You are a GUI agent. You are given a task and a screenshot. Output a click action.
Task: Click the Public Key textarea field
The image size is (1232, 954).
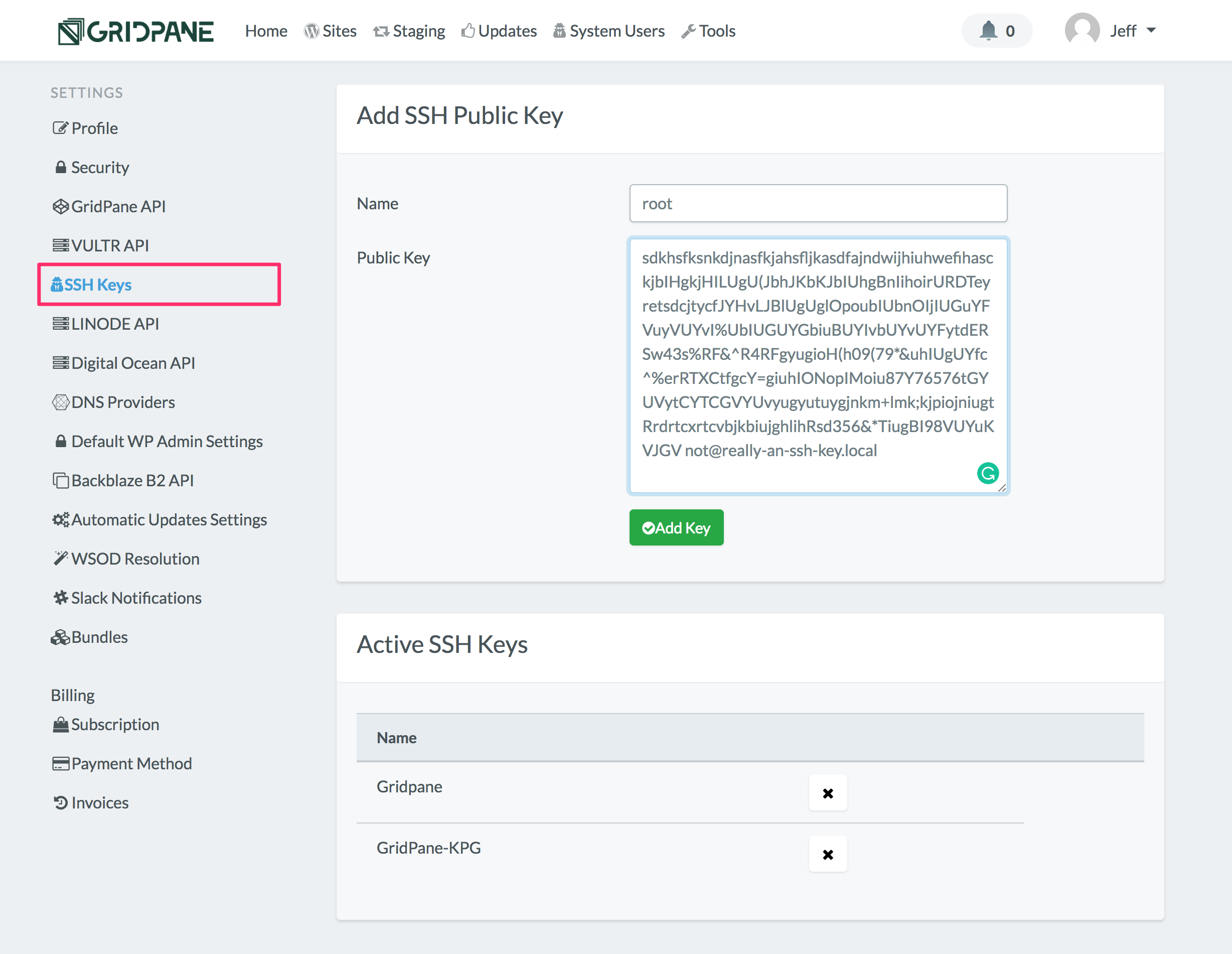tap(818, 365)
